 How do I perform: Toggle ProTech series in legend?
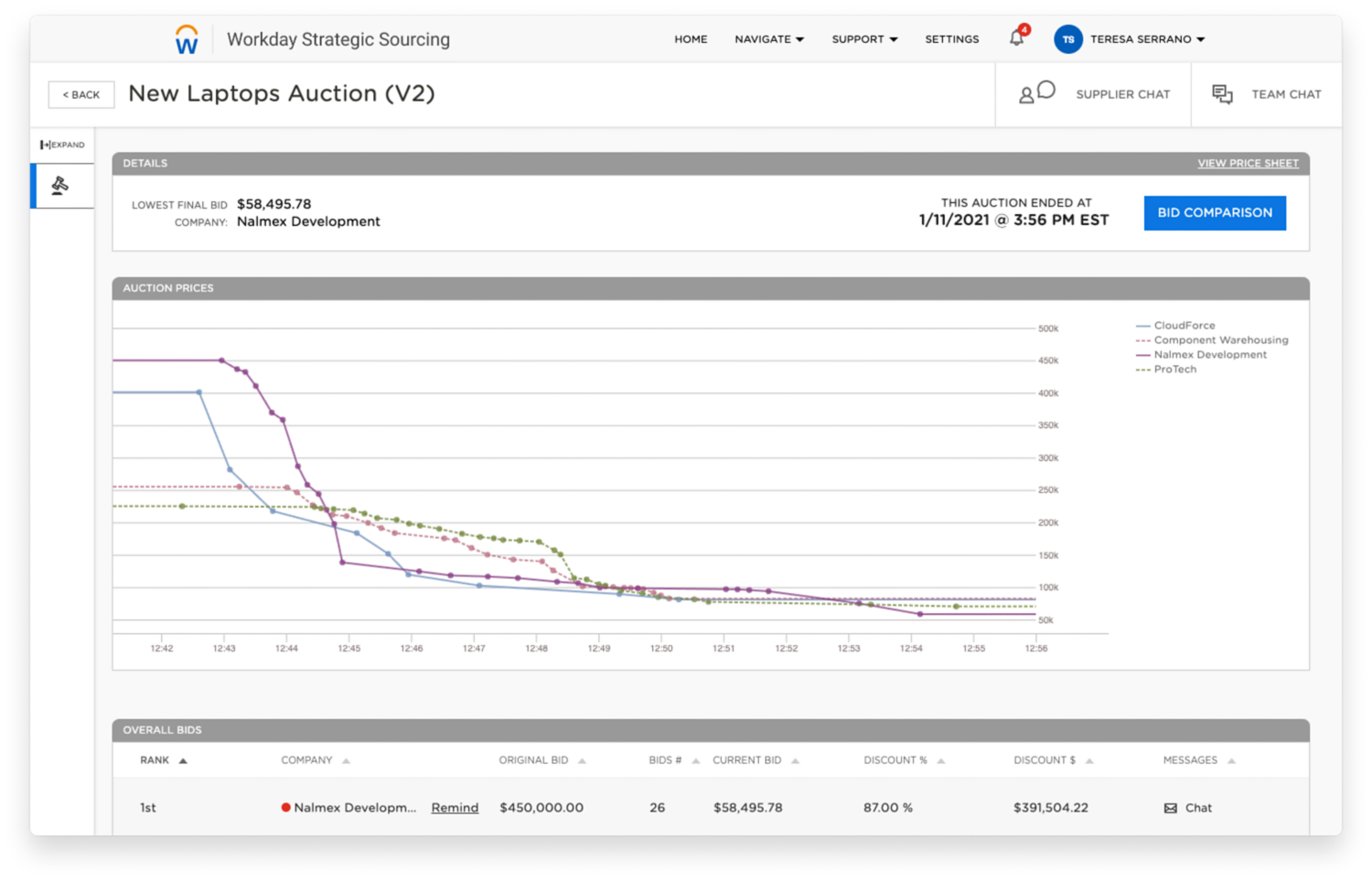(1166, 370)
